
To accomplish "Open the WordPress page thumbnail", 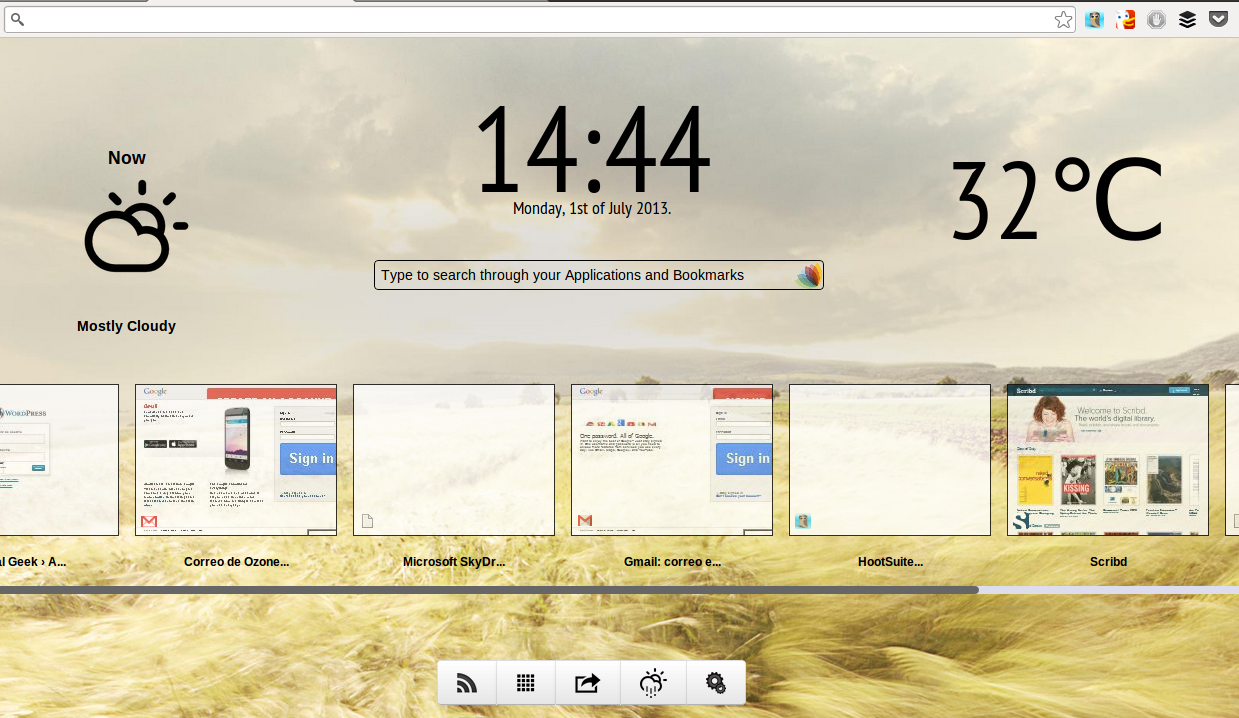I will click(x=59, y=460).
